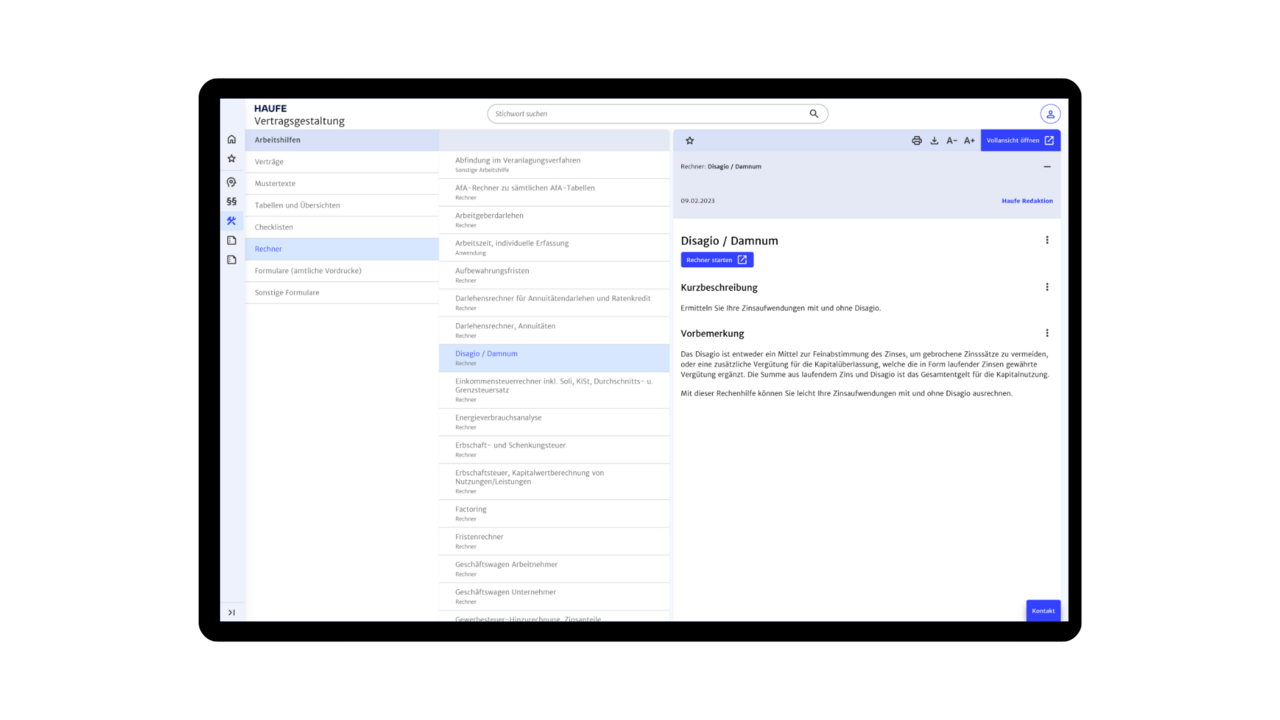
Task: Click Vollansicht öffnen button
Action: (1020, 141)
